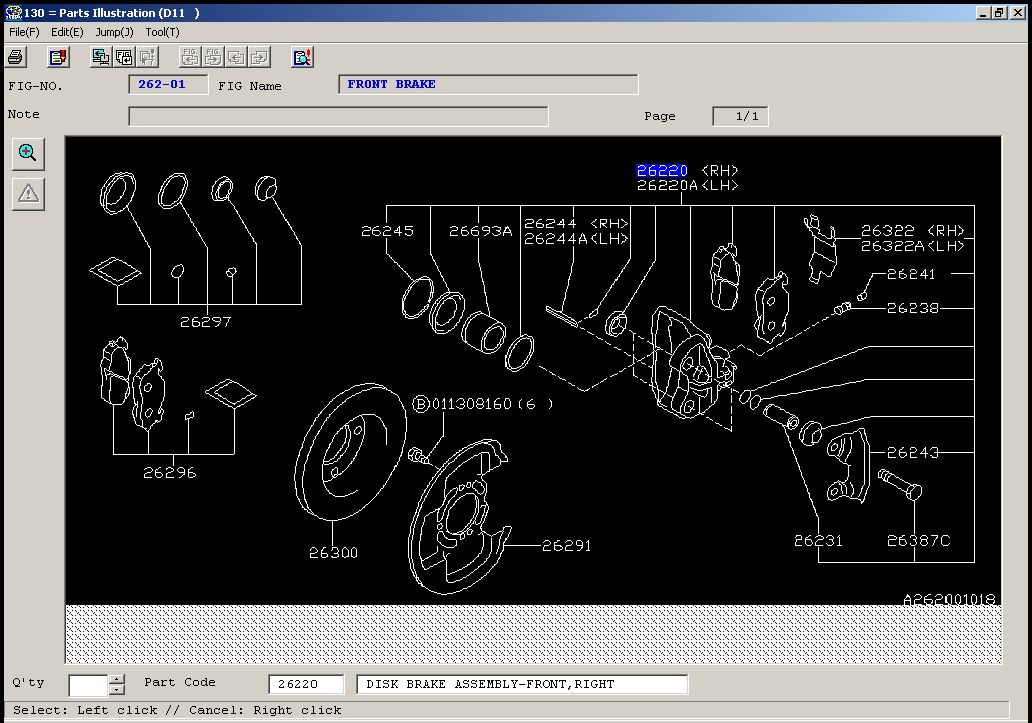
Task: Click the printer icon in toolbar
Action: [x=16, y=57]
